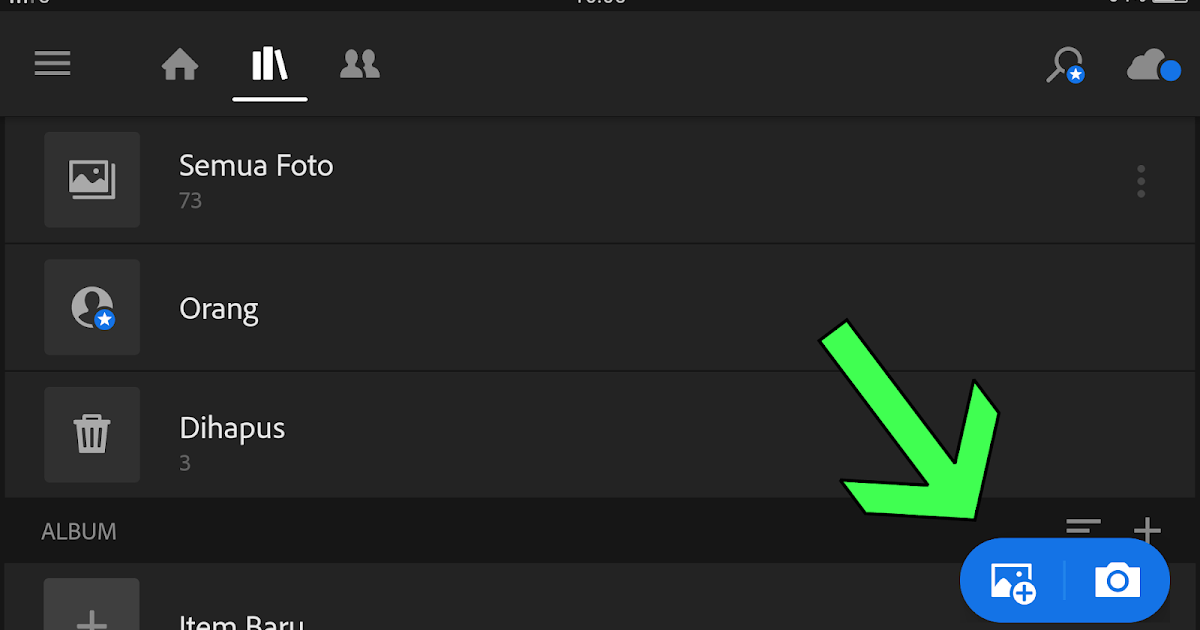Tap the add photos import button
Image resolution: width=1200 pixels, height=630 pixels.
1013,581
